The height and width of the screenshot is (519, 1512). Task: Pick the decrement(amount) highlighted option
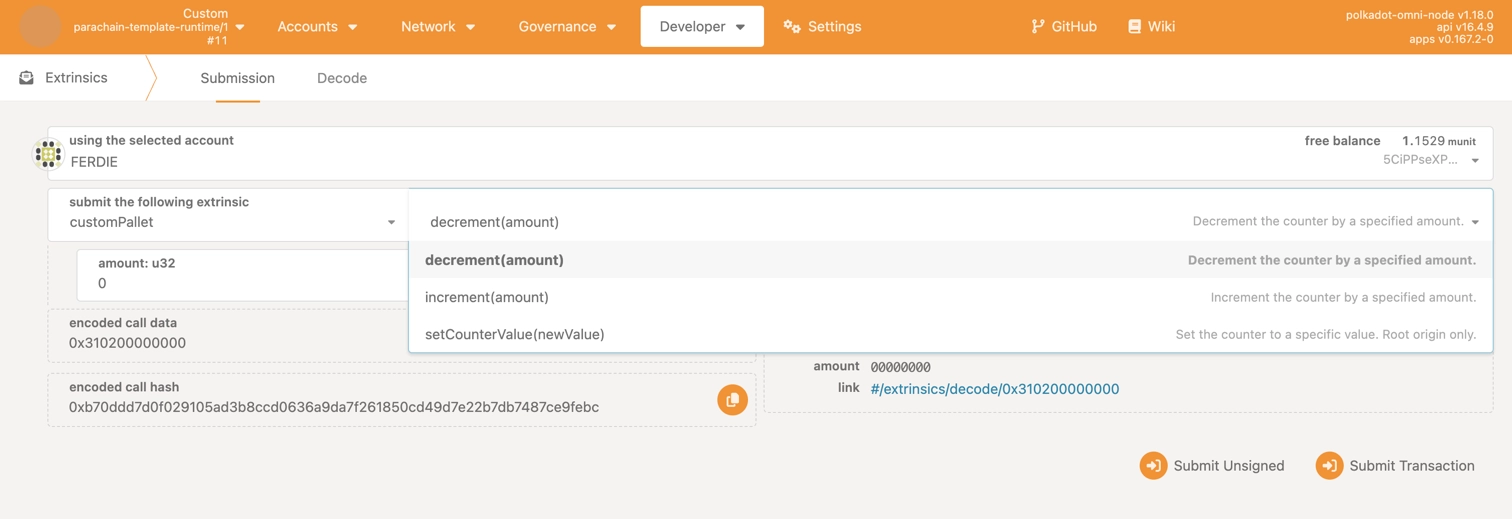(x=494, y=260)
